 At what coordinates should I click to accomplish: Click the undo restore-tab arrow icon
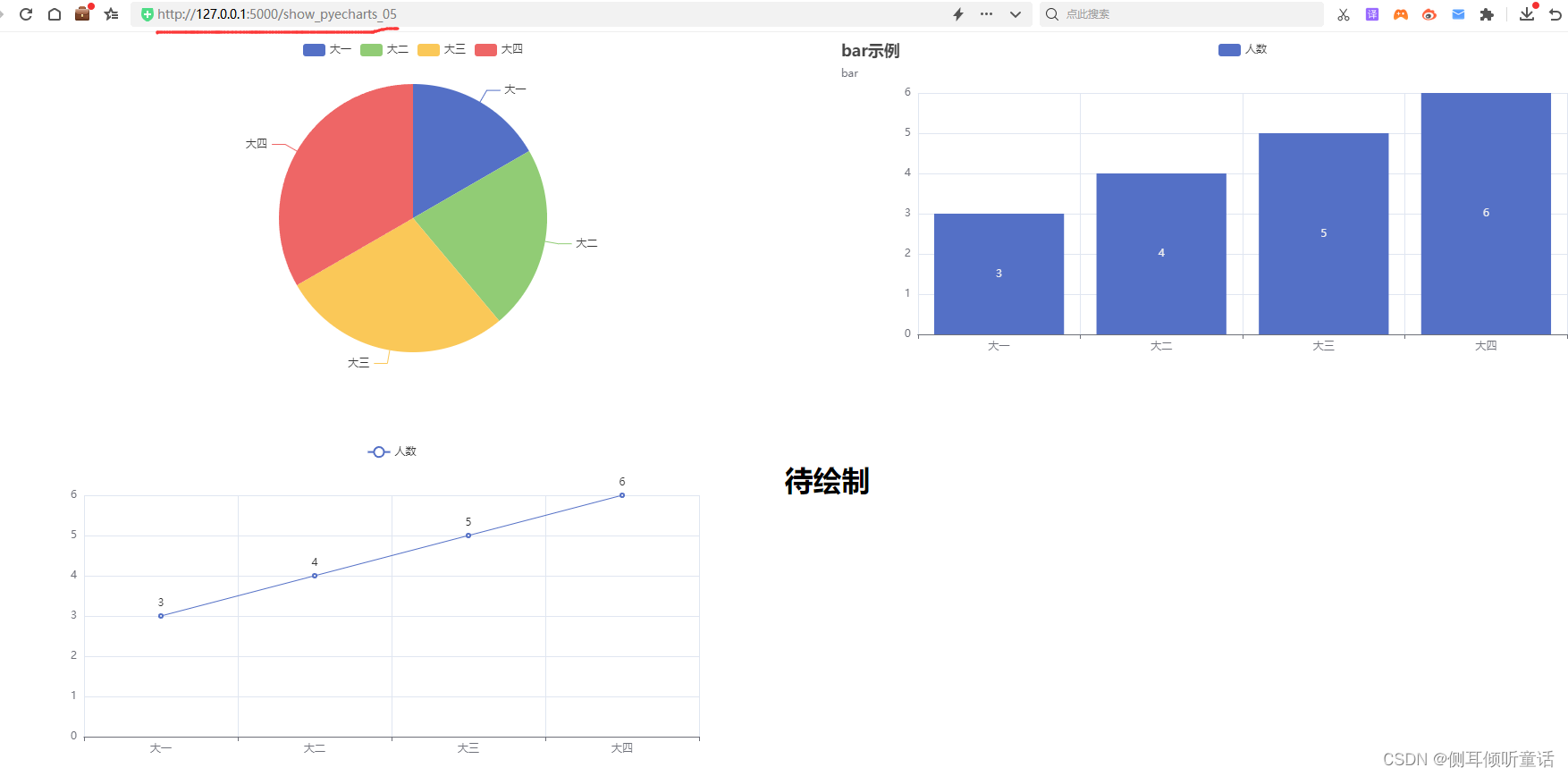tap(1555, 14)
